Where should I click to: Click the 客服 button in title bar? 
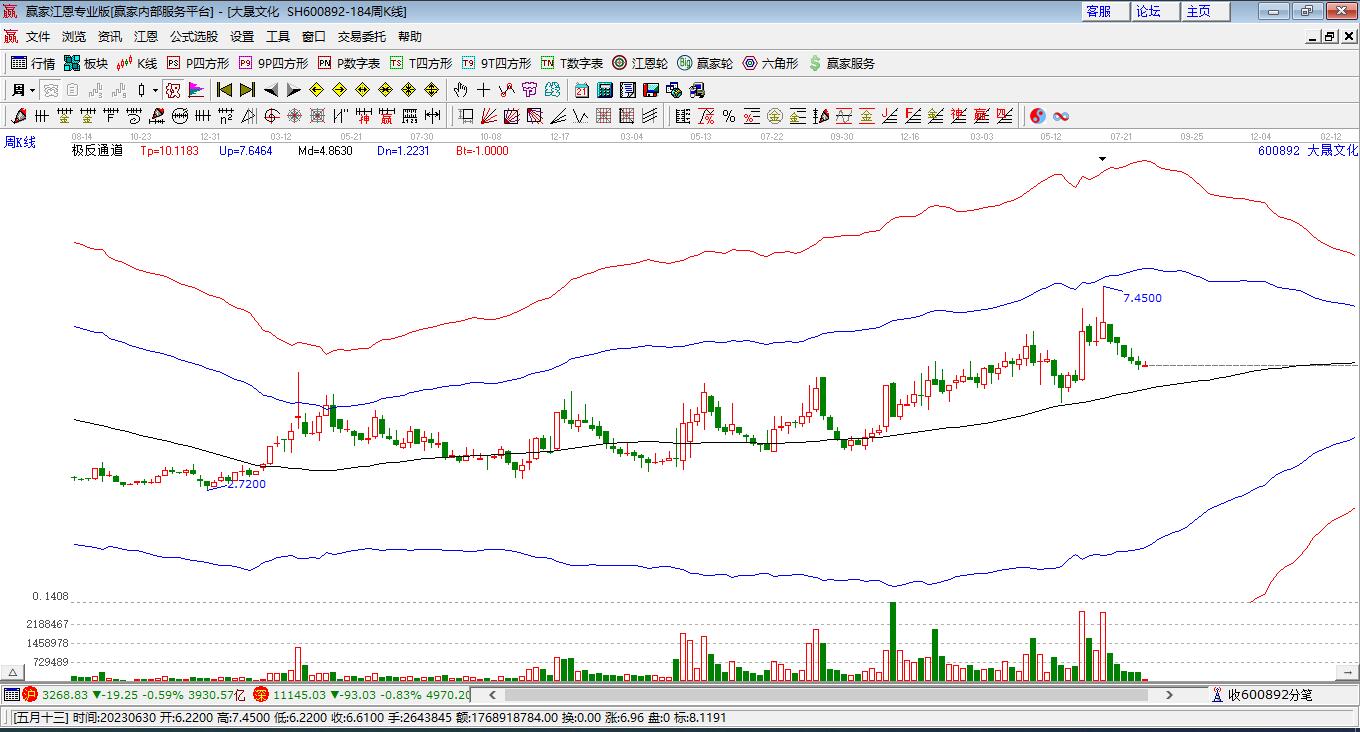(1098, 11)
